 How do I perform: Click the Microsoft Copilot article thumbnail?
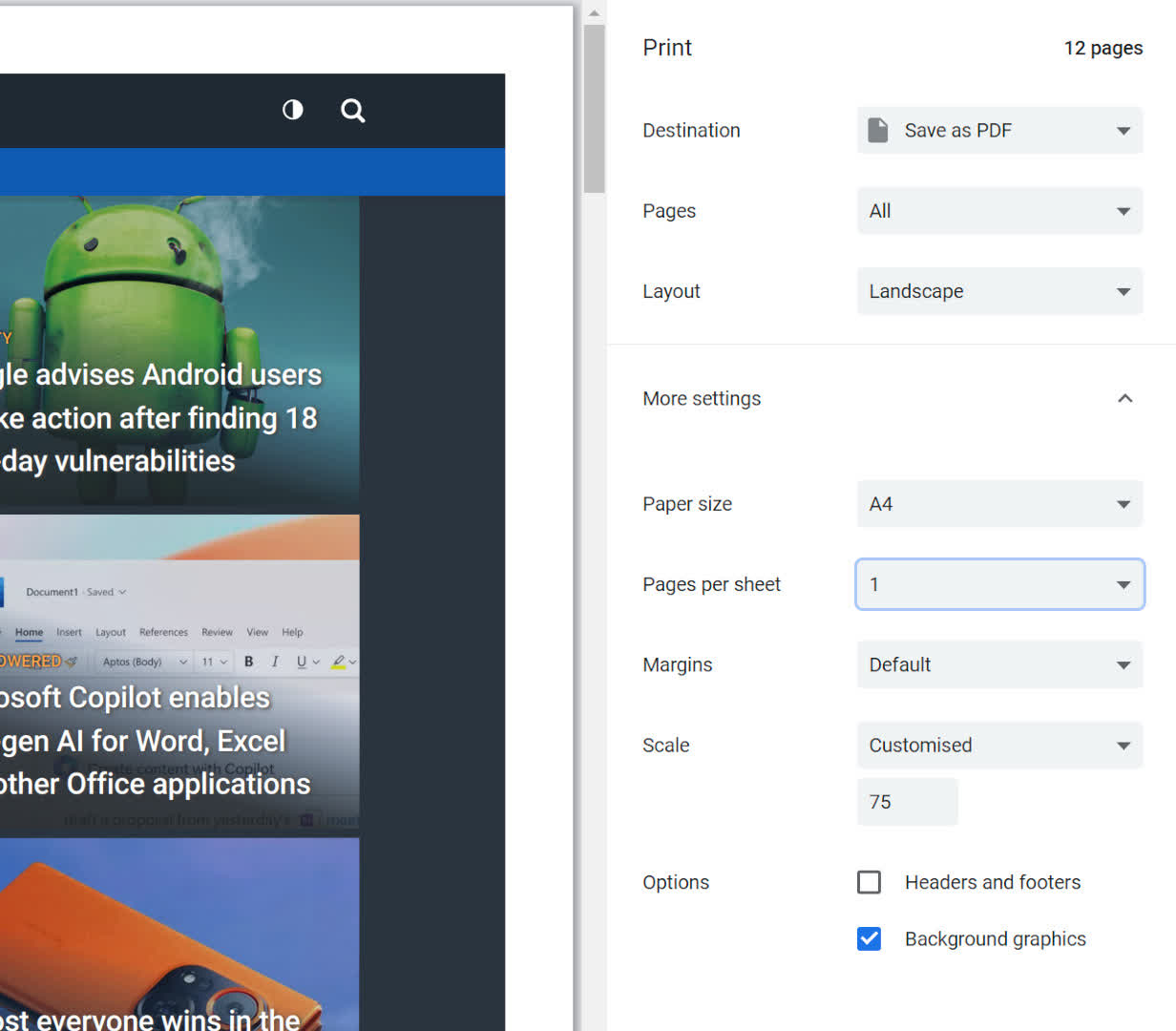[x=179, y=675]
